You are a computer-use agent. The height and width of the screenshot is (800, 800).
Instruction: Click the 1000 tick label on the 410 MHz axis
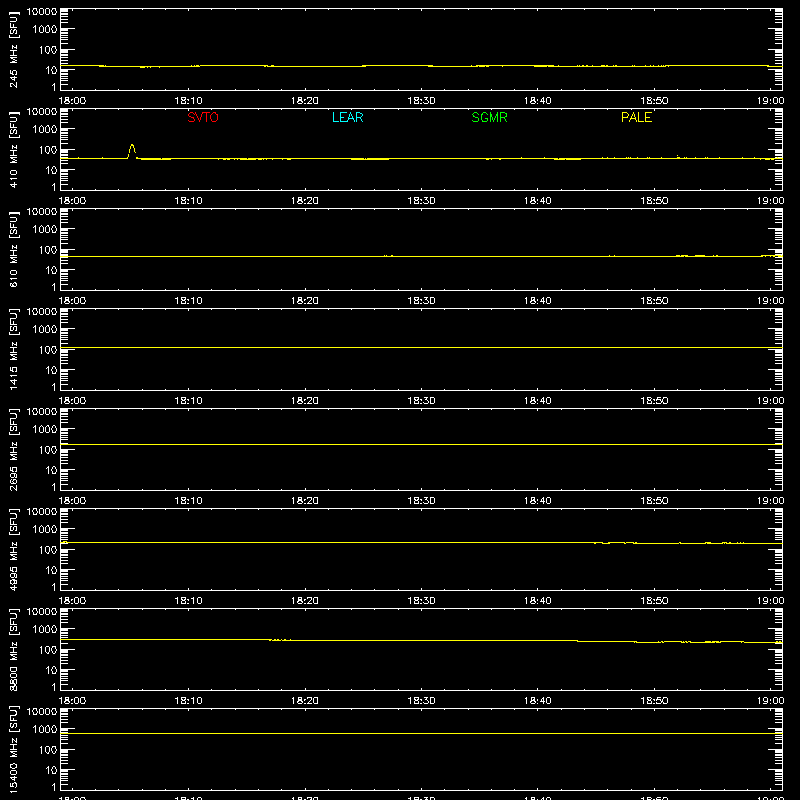click(x=45, y=130)
